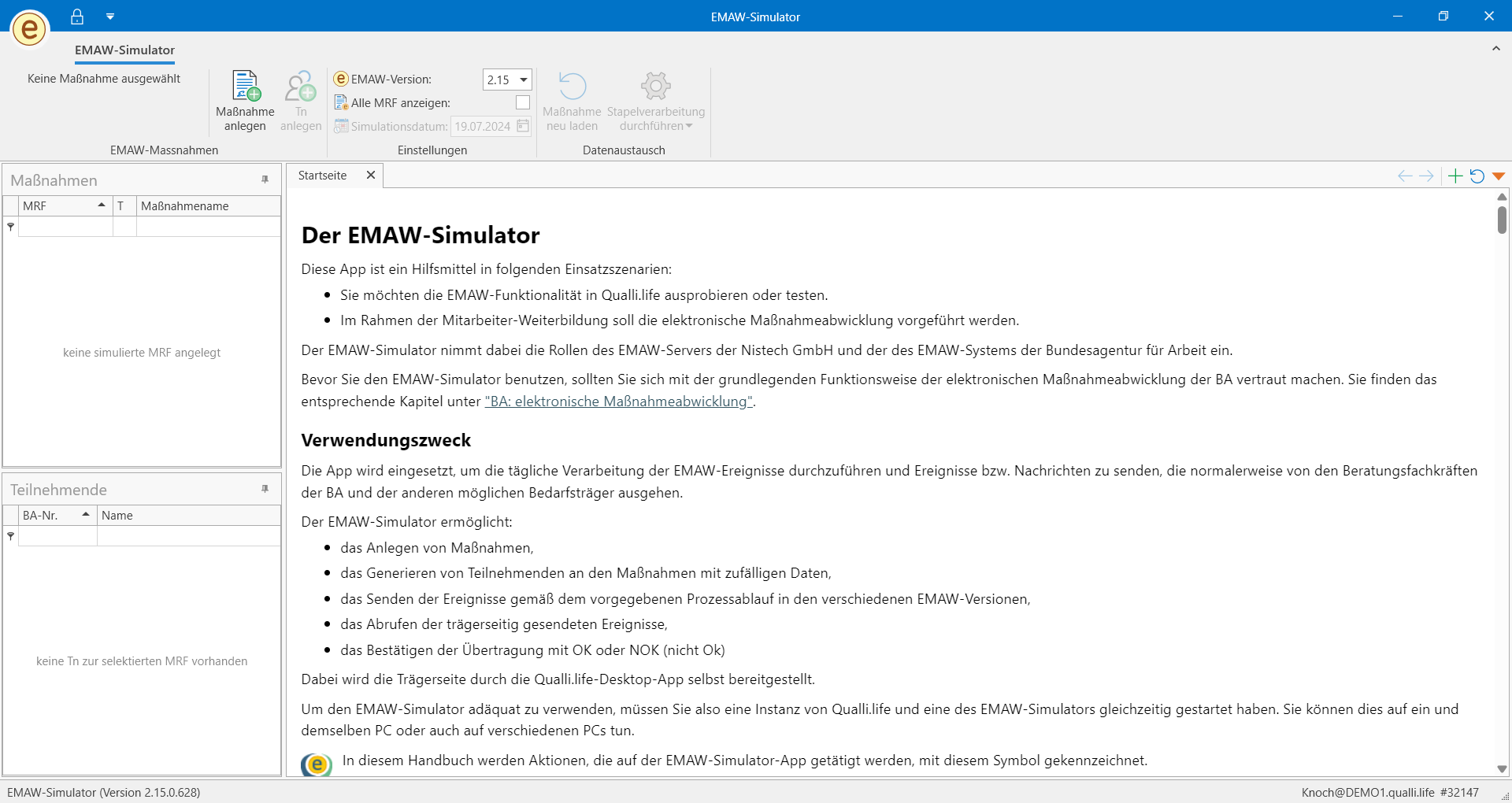
Task: Click Knoch@DEMO1.qualli.life status text
Action: click(1369, 793)
